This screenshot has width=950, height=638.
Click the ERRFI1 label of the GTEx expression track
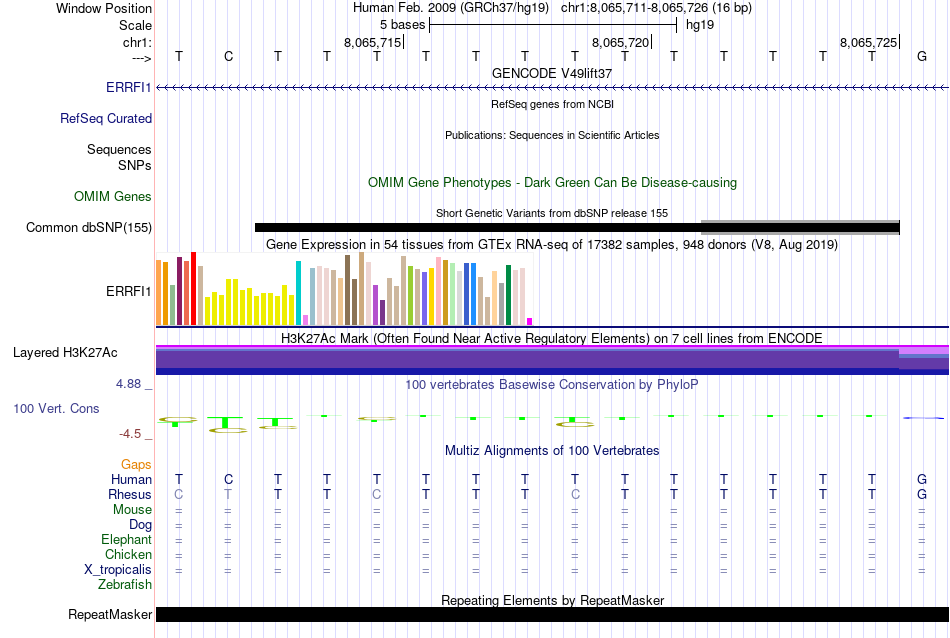coord(128,291)
